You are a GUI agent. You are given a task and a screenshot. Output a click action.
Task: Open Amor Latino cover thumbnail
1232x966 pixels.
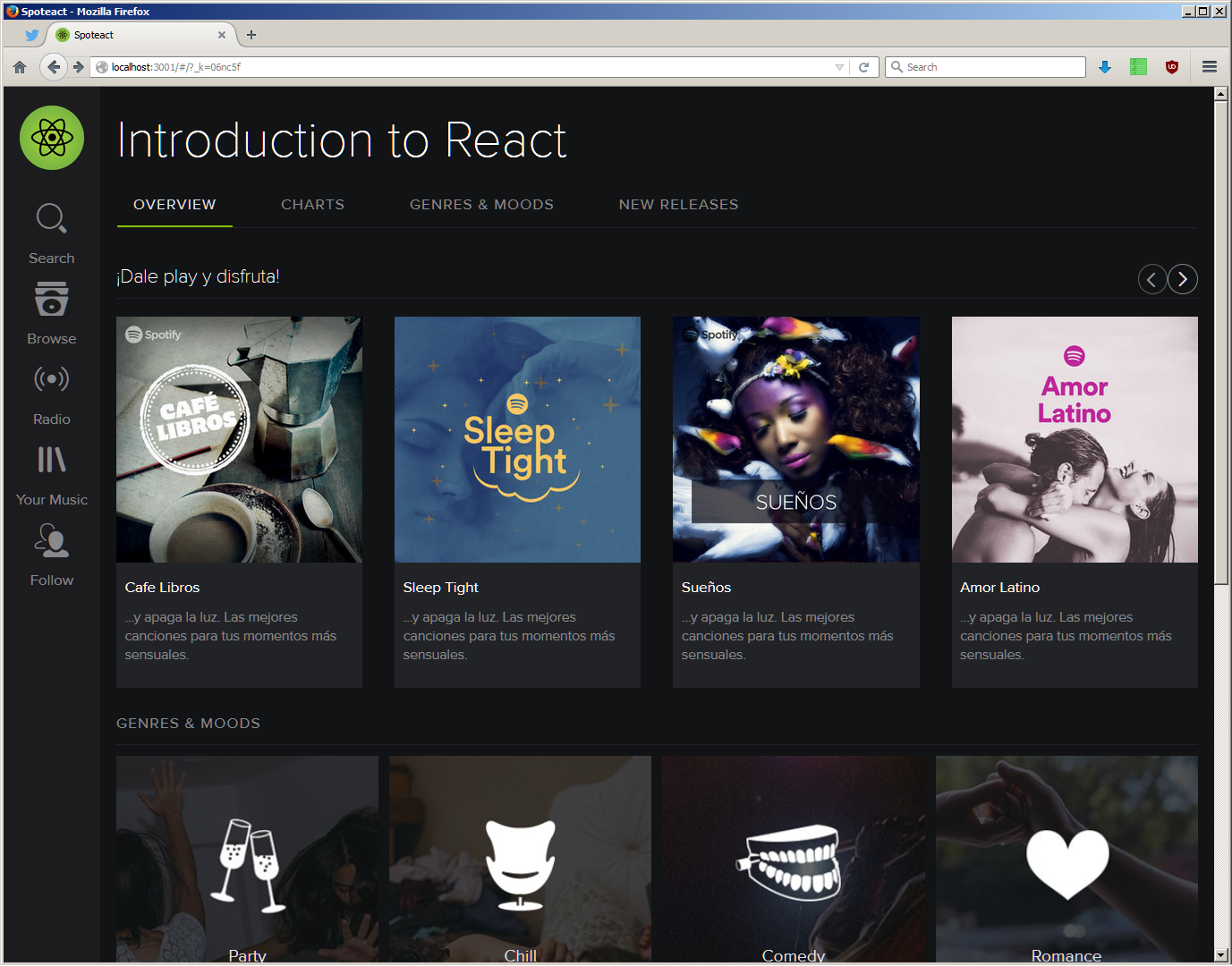(1075, 439)
